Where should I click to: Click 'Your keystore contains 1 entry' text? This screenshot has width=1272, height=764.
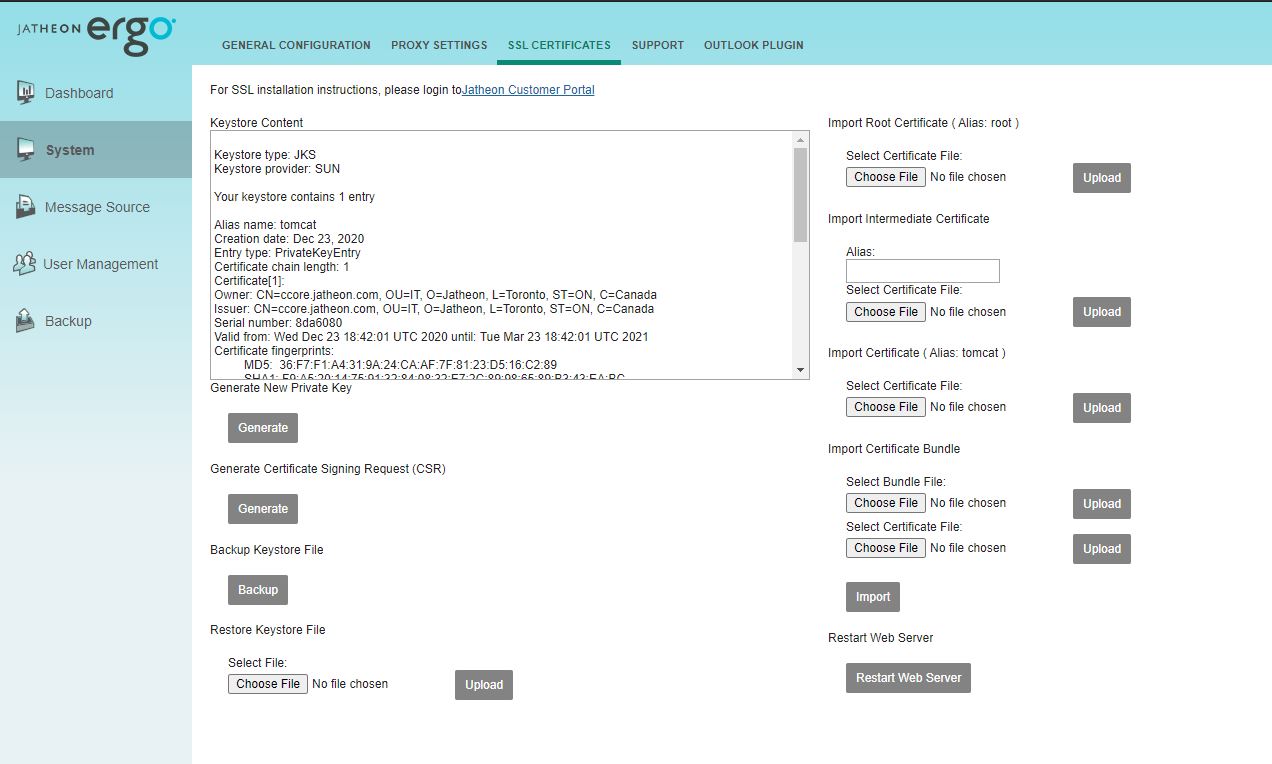[x=294, y=197]
